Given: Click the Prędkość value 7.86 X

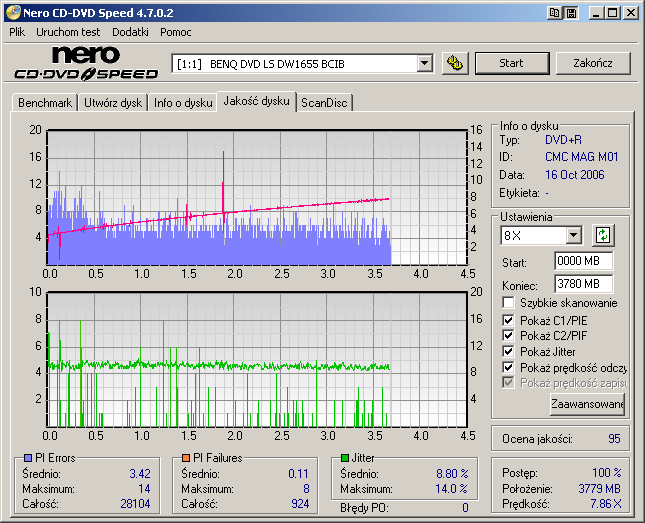Looking at the screenshot, I should tap(606, 503).
